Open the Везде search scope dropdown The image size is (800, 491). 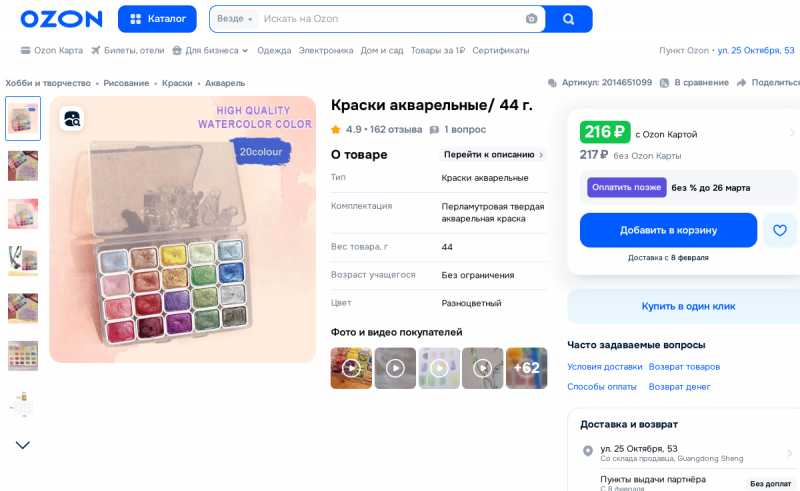(235, 19)
